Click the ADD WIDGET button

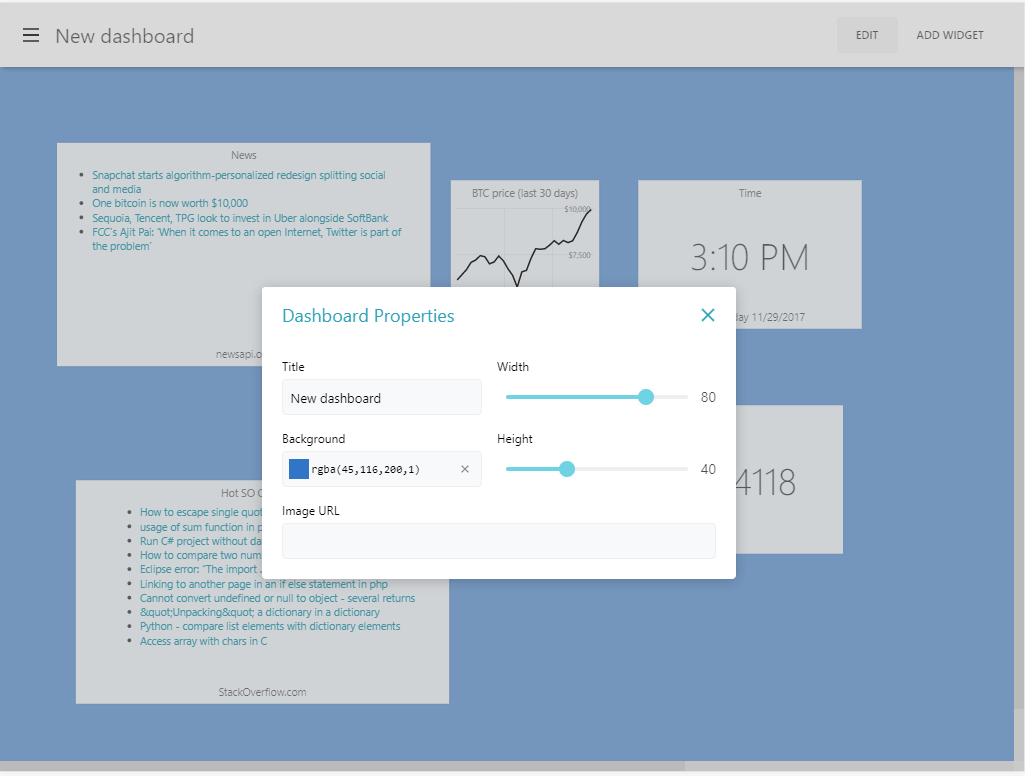coord(949,35)
